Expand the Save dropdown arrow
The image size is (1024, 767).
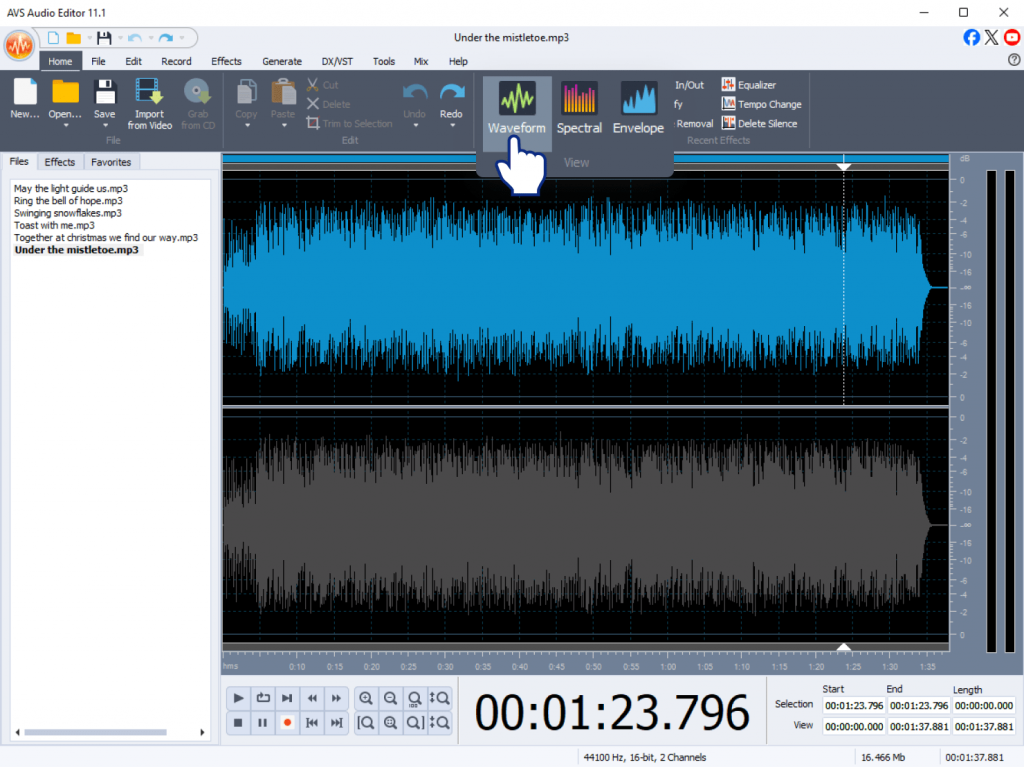[105, 127]
